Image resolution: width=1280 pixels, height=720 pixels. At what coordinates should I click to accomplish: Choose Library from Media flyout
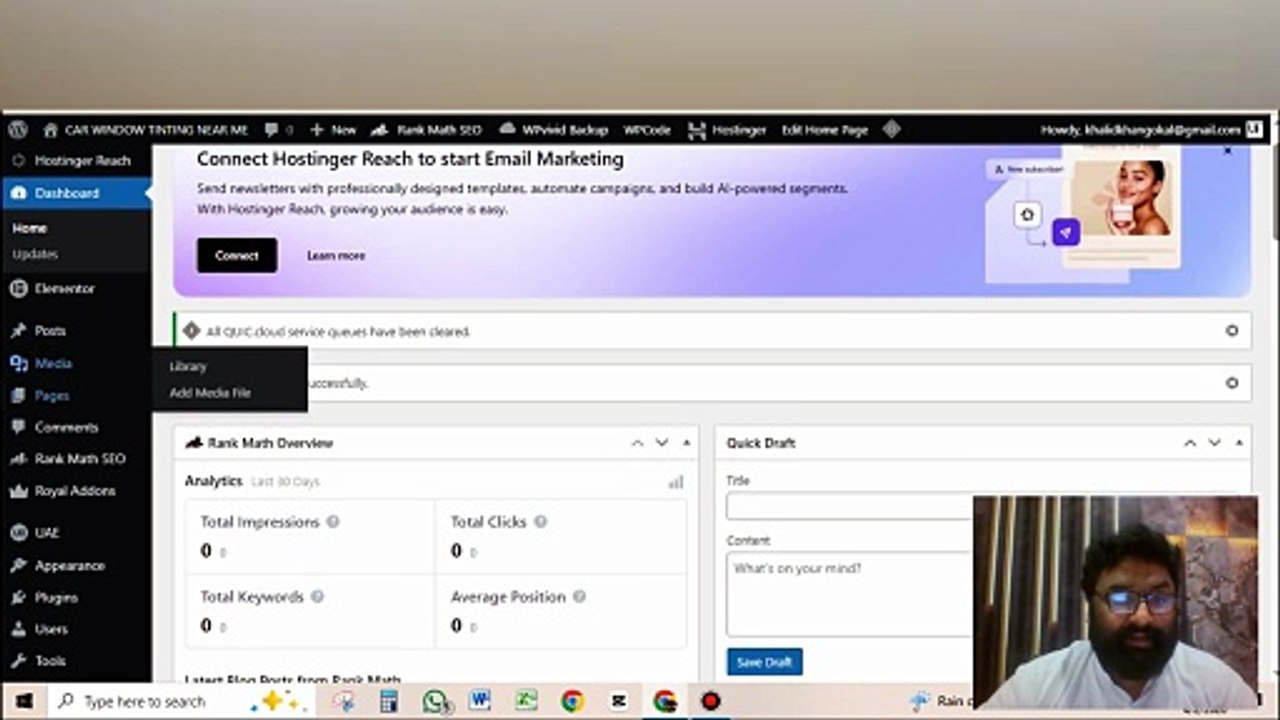[x=188, y=367]
